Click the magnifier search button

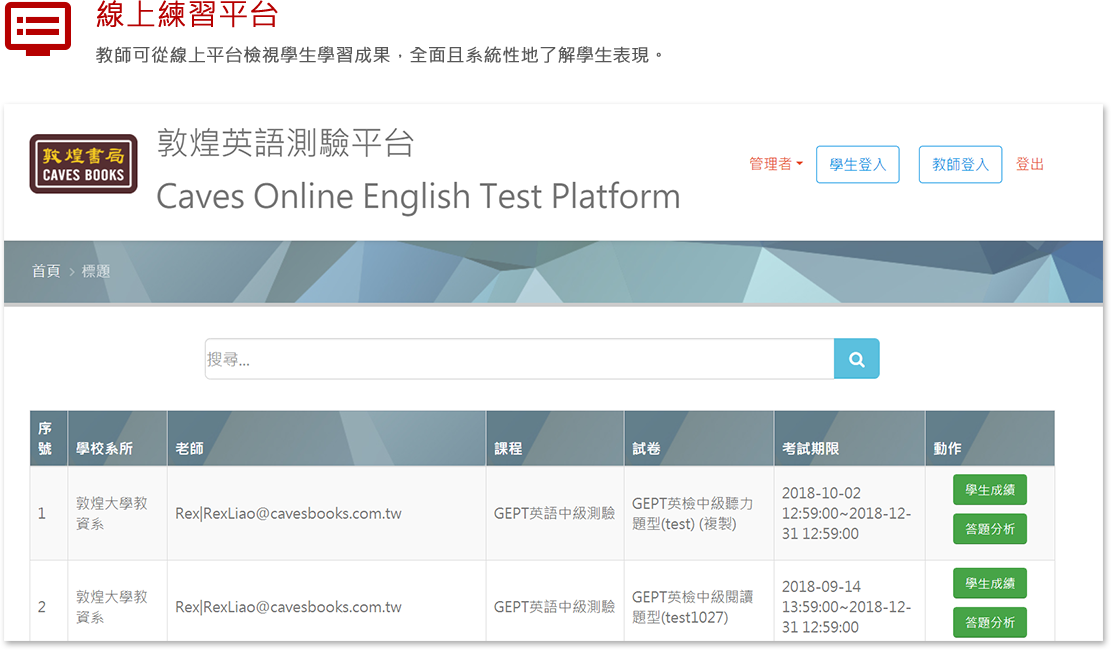856,359
